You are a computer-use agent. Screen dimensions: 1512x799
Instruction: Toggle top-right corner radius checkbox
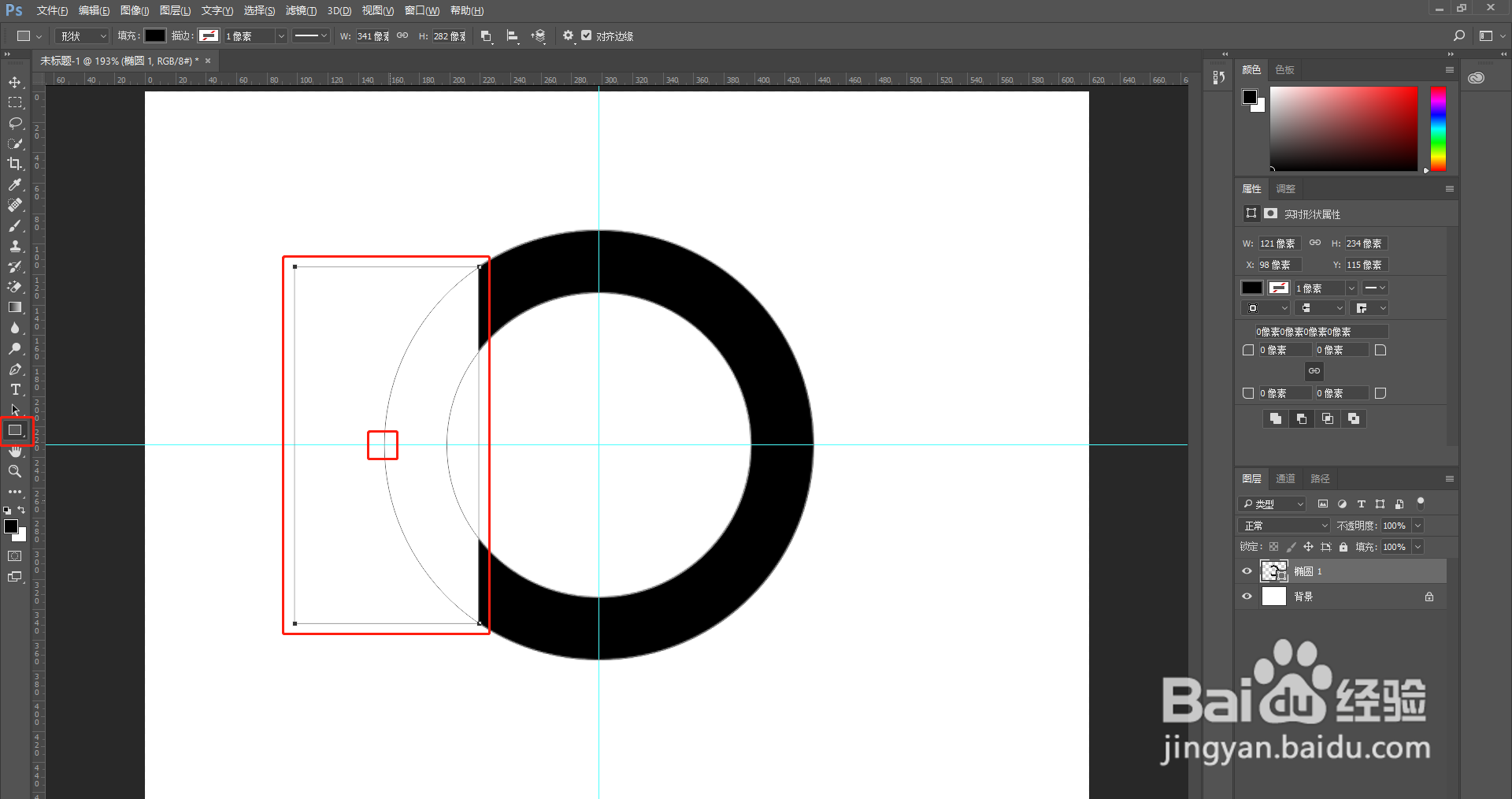coord(1380,350)
